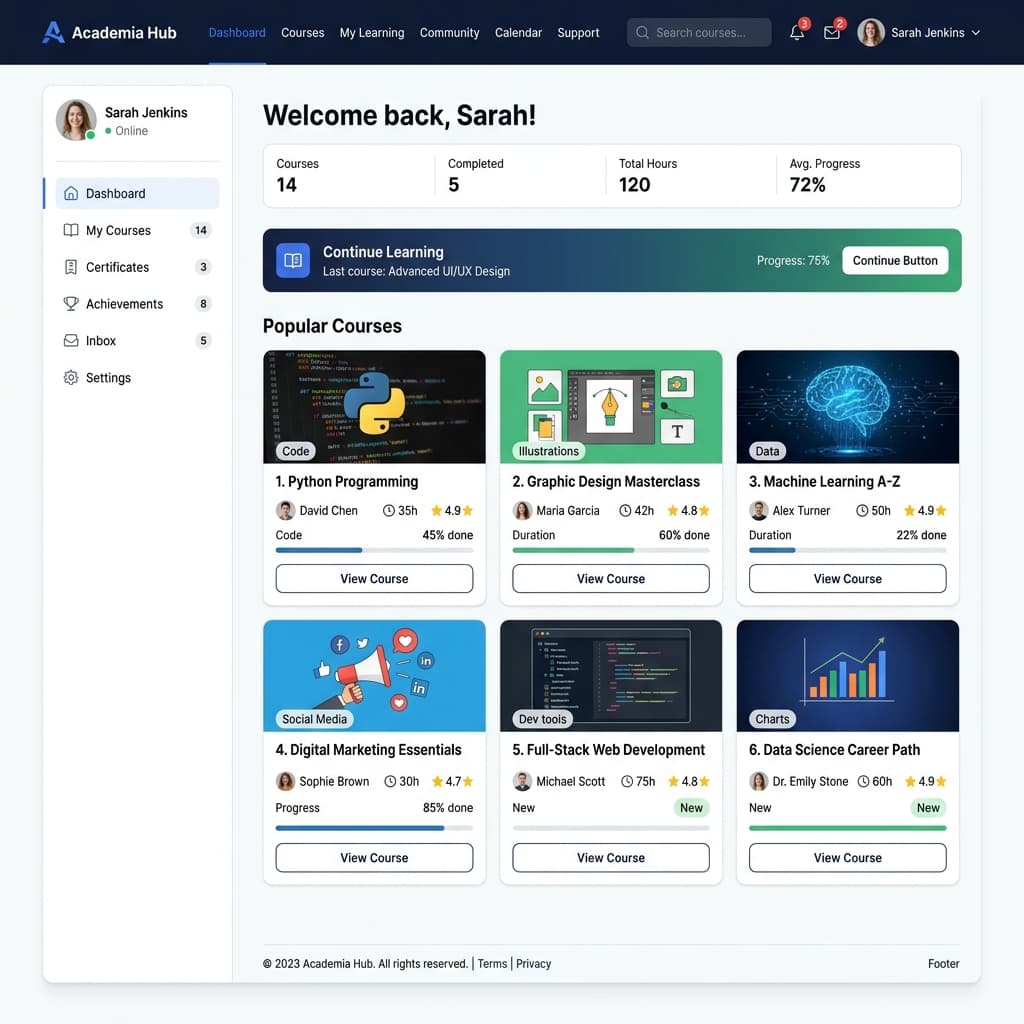Screen dimensions: 1024x1024
Task: View Course for Python Programming
Action: pos(374,579)
